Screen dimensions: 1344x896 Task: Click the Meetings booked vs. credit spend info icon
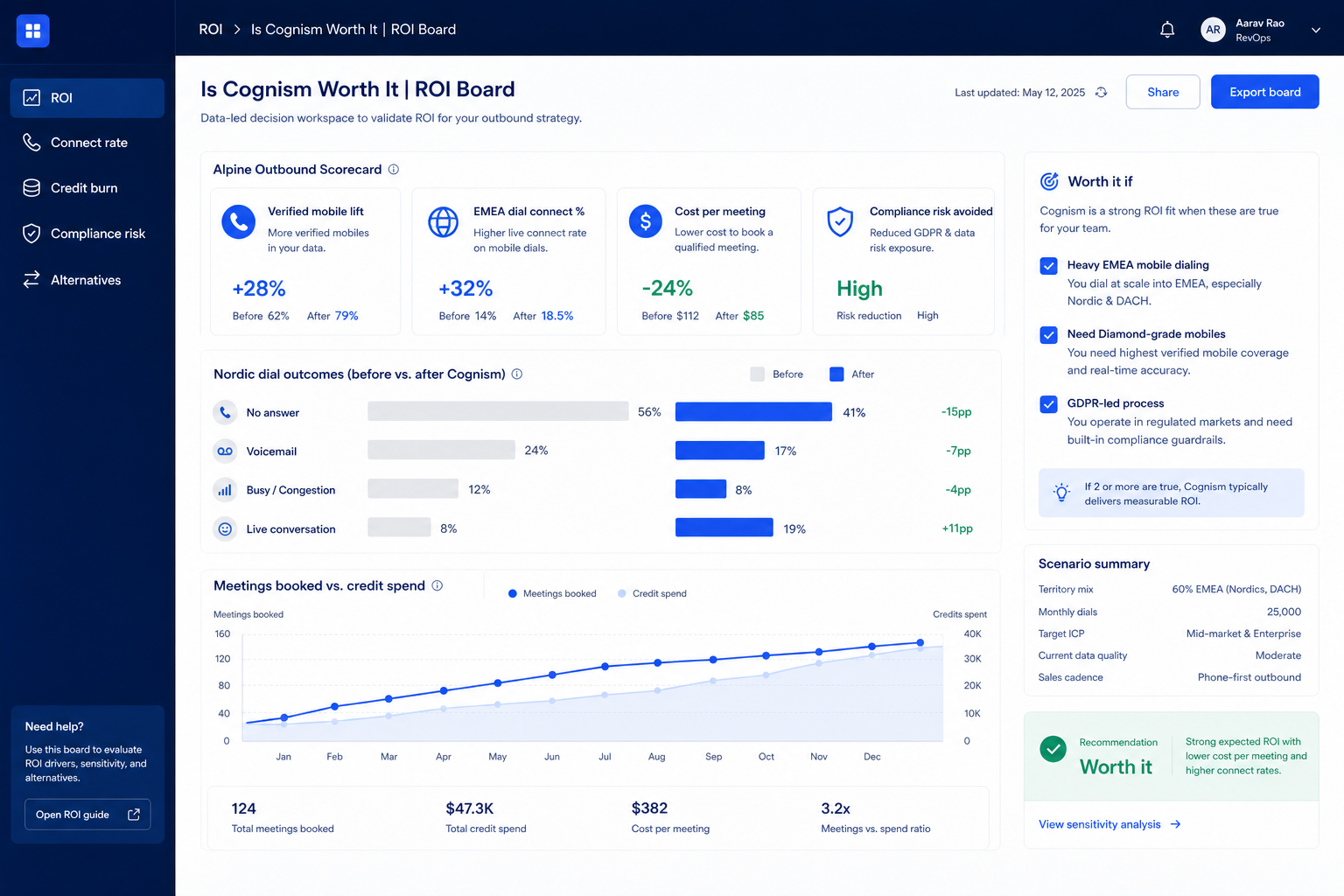coord(437,586)
